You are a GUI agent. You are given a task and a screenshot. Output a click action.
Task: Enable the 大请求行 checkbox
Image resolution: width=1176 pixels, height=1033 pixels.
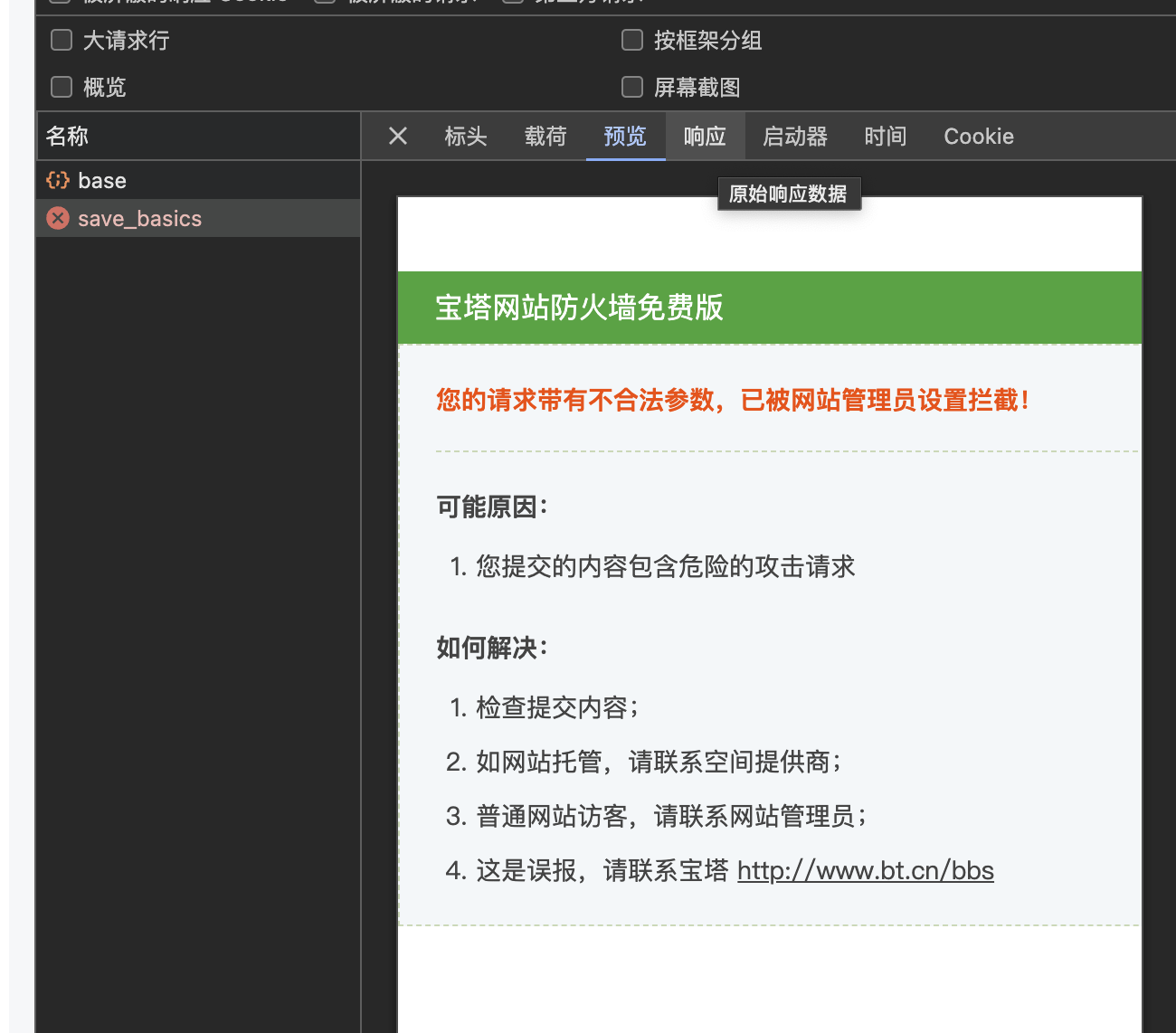point(62,40)
